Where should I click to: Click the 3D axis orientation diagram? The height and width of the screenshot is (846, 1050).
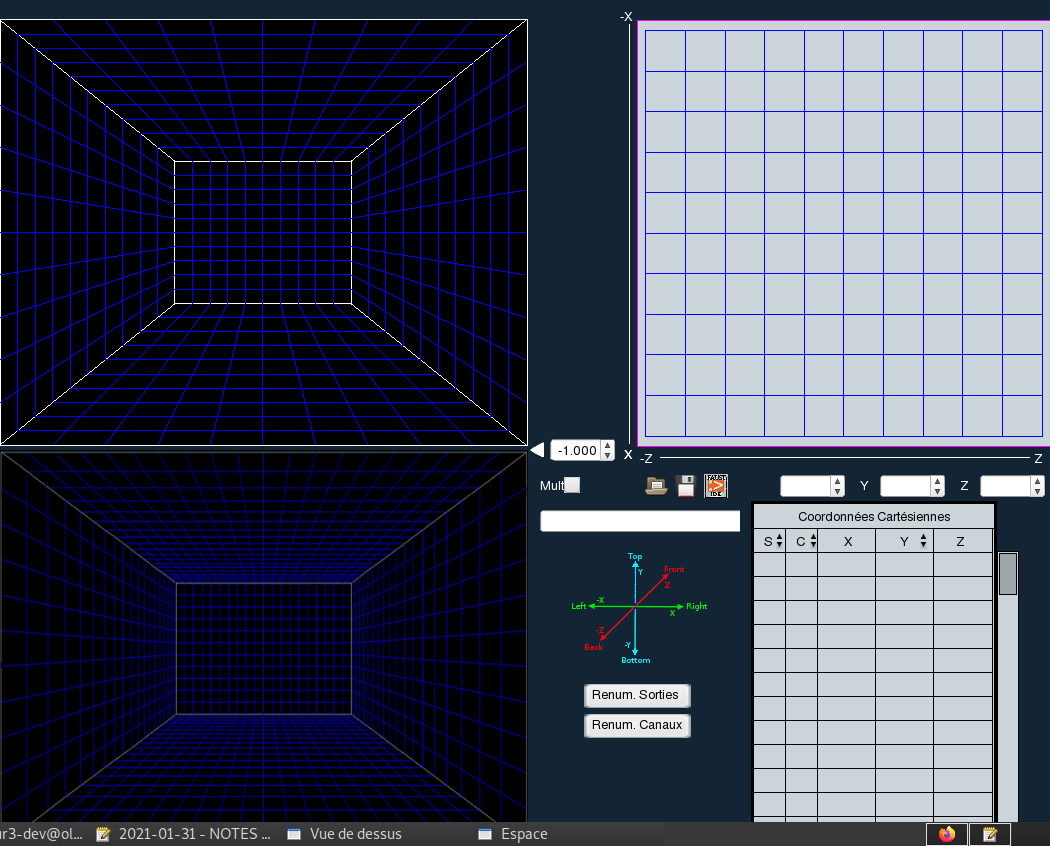coord(637,607)
